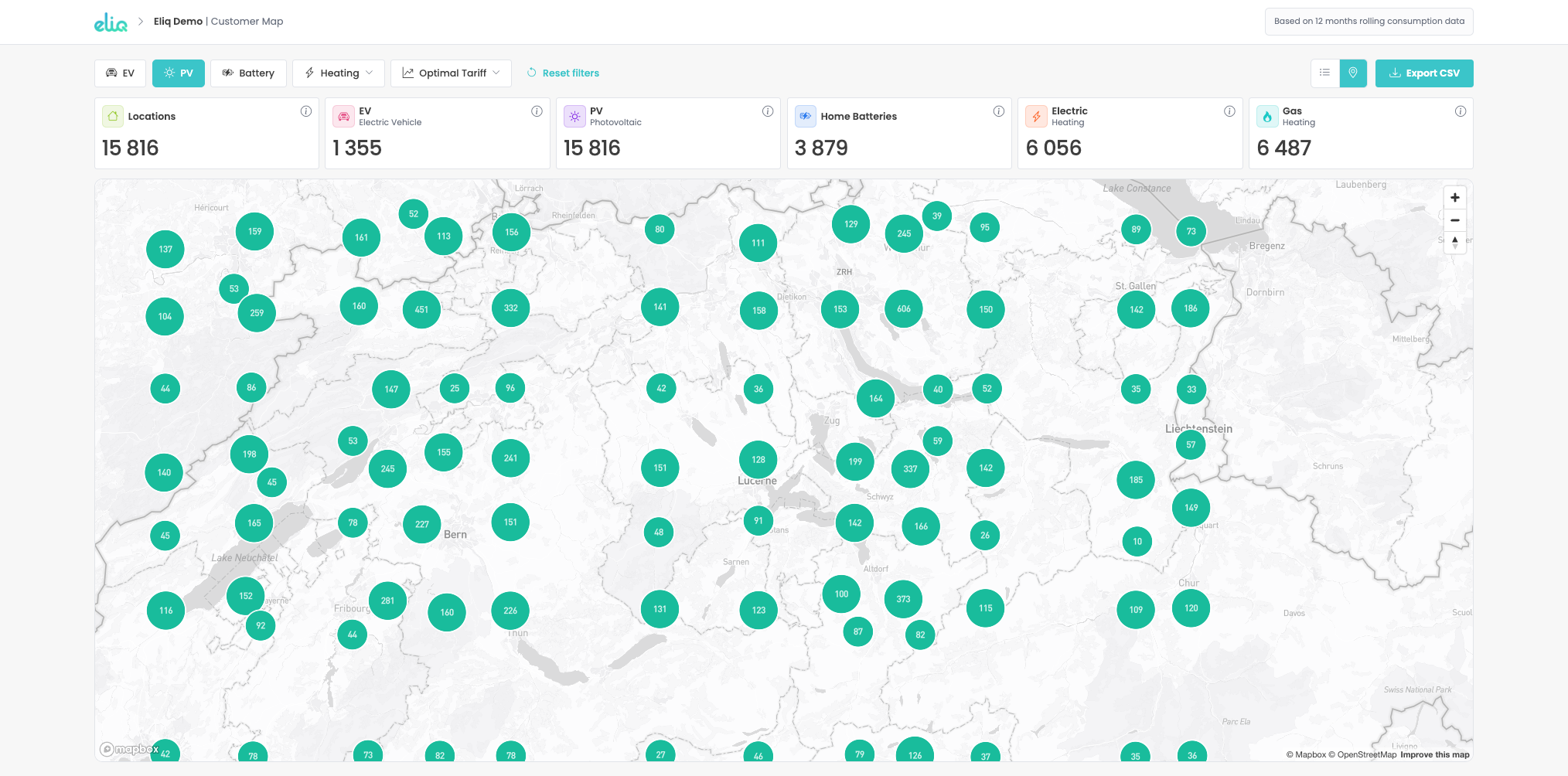This screenshot has width=1568, height=776.
Task: Zoom in on the map
Action: coord(1455,198)
